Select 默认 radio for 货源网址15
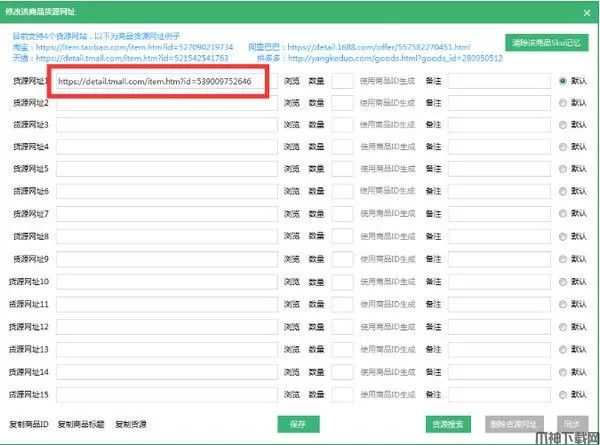Viewport: 600px width, 445px height. (563, 392)
